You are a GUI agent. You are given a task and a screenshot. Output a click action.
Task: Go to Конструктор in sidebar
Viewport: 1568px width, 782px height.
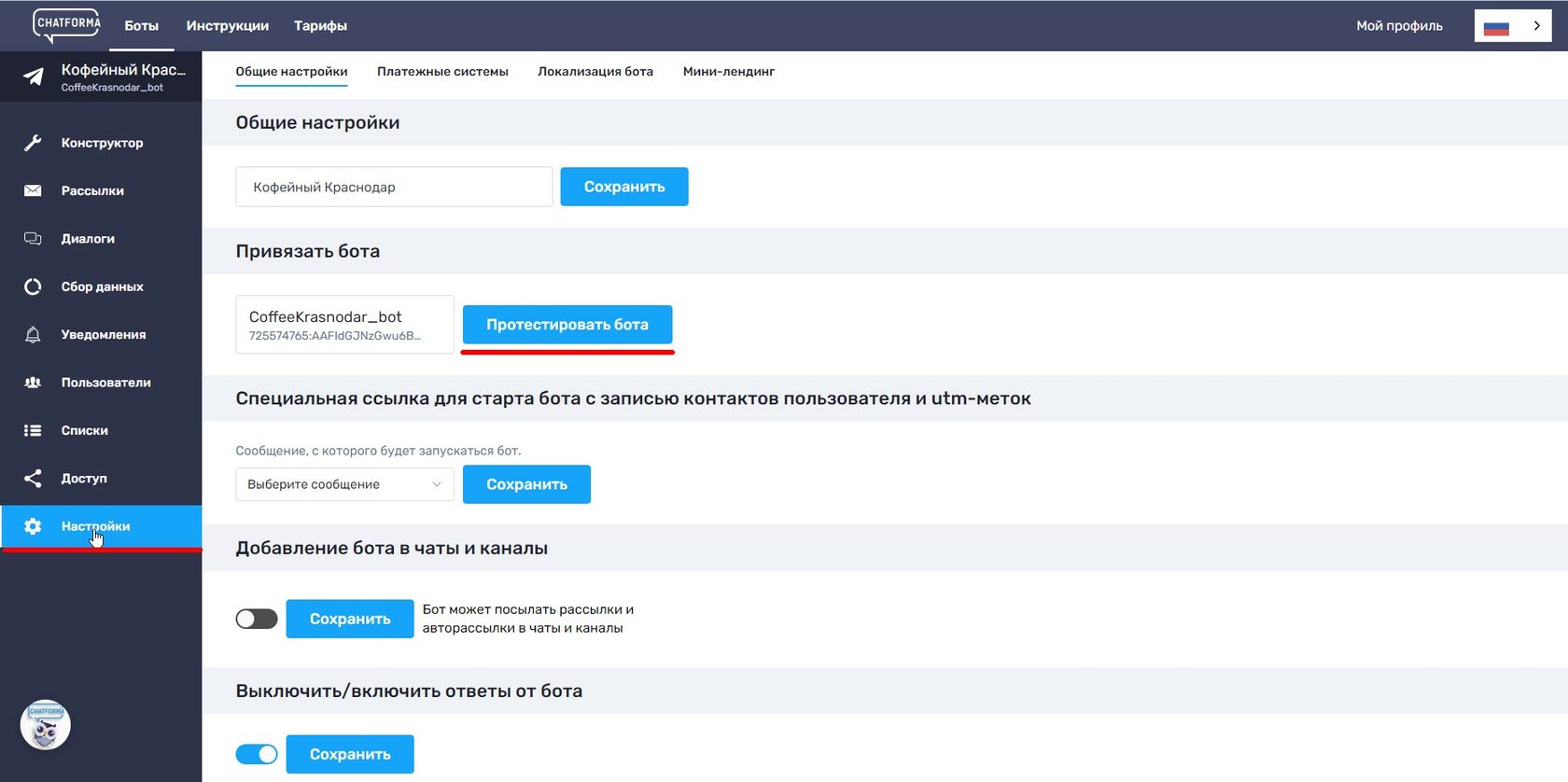point(101,143)
